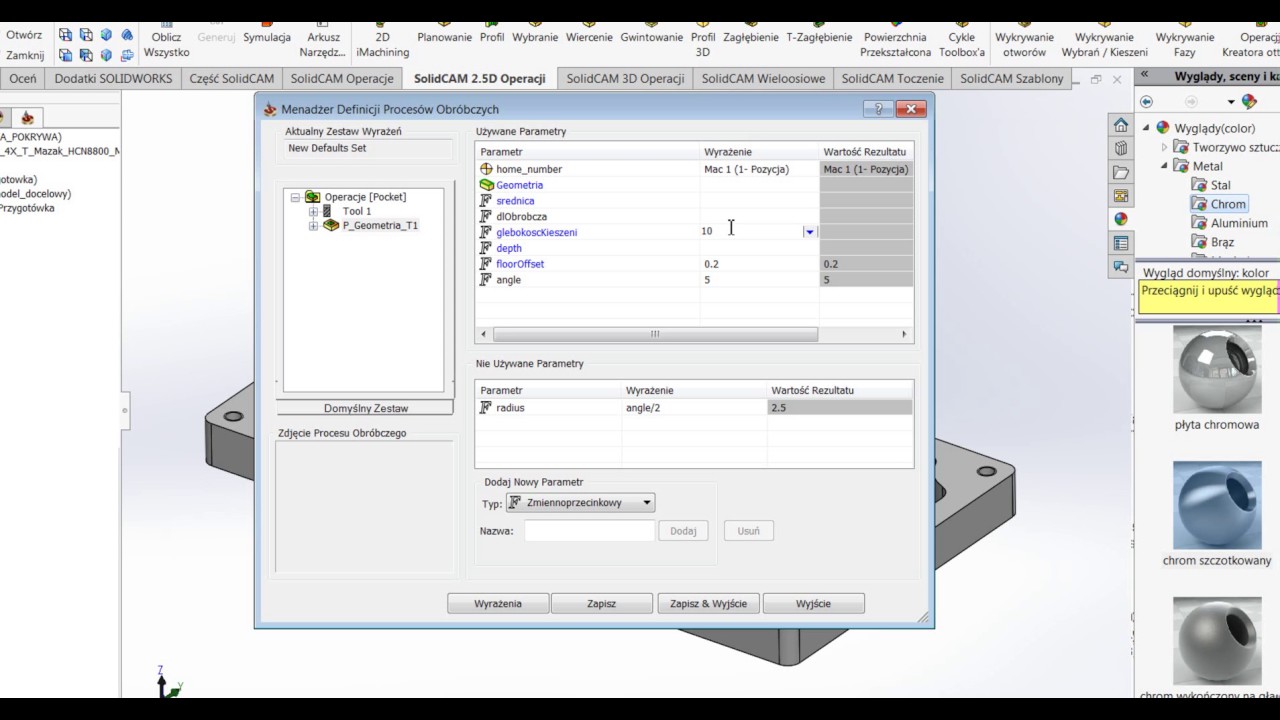Switch to SolidCAM 3D Operacje tab
The image size is (1280, 720).
(625, 78)
